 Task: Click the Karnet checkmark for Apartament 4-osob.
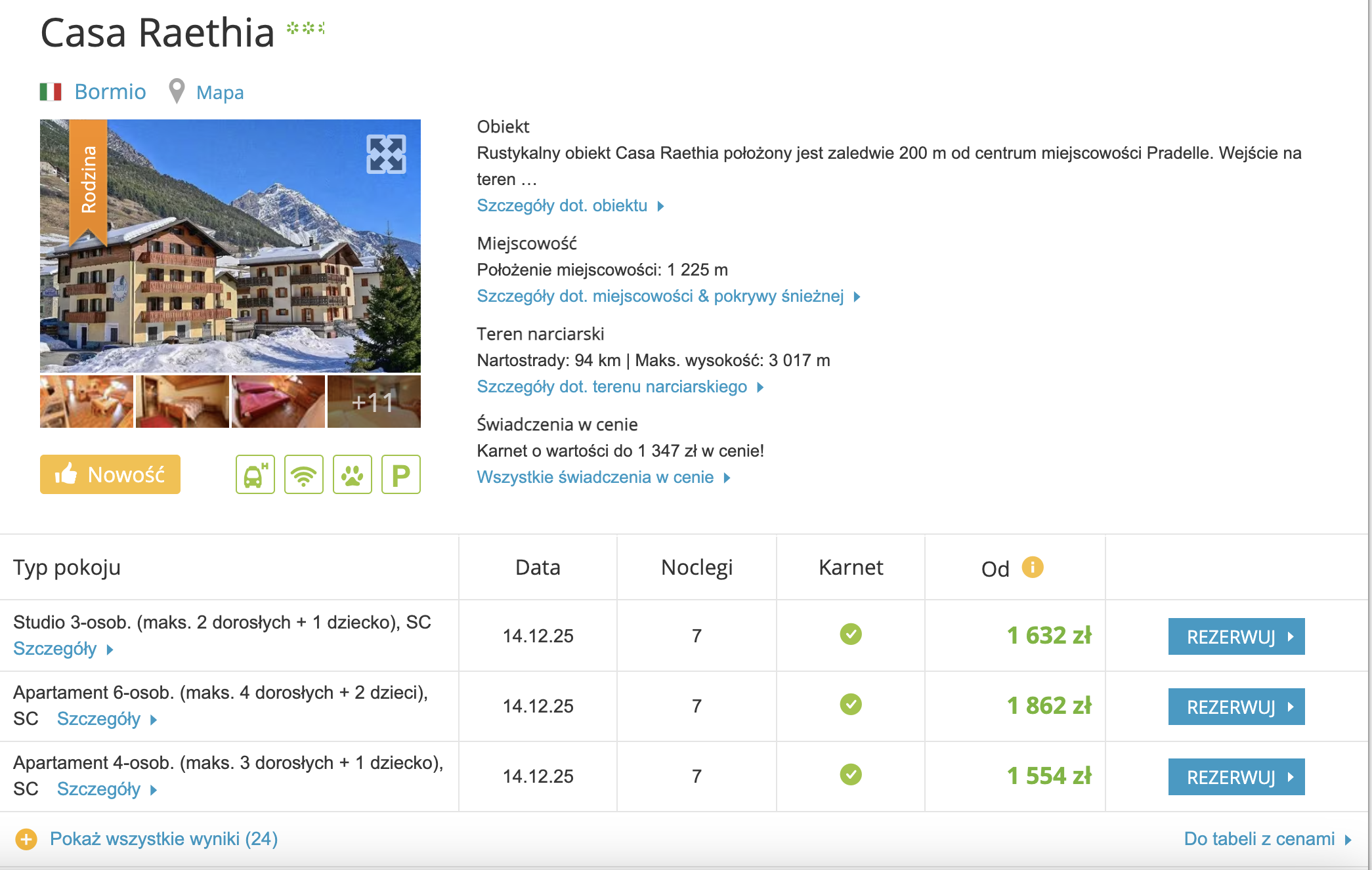851,775
